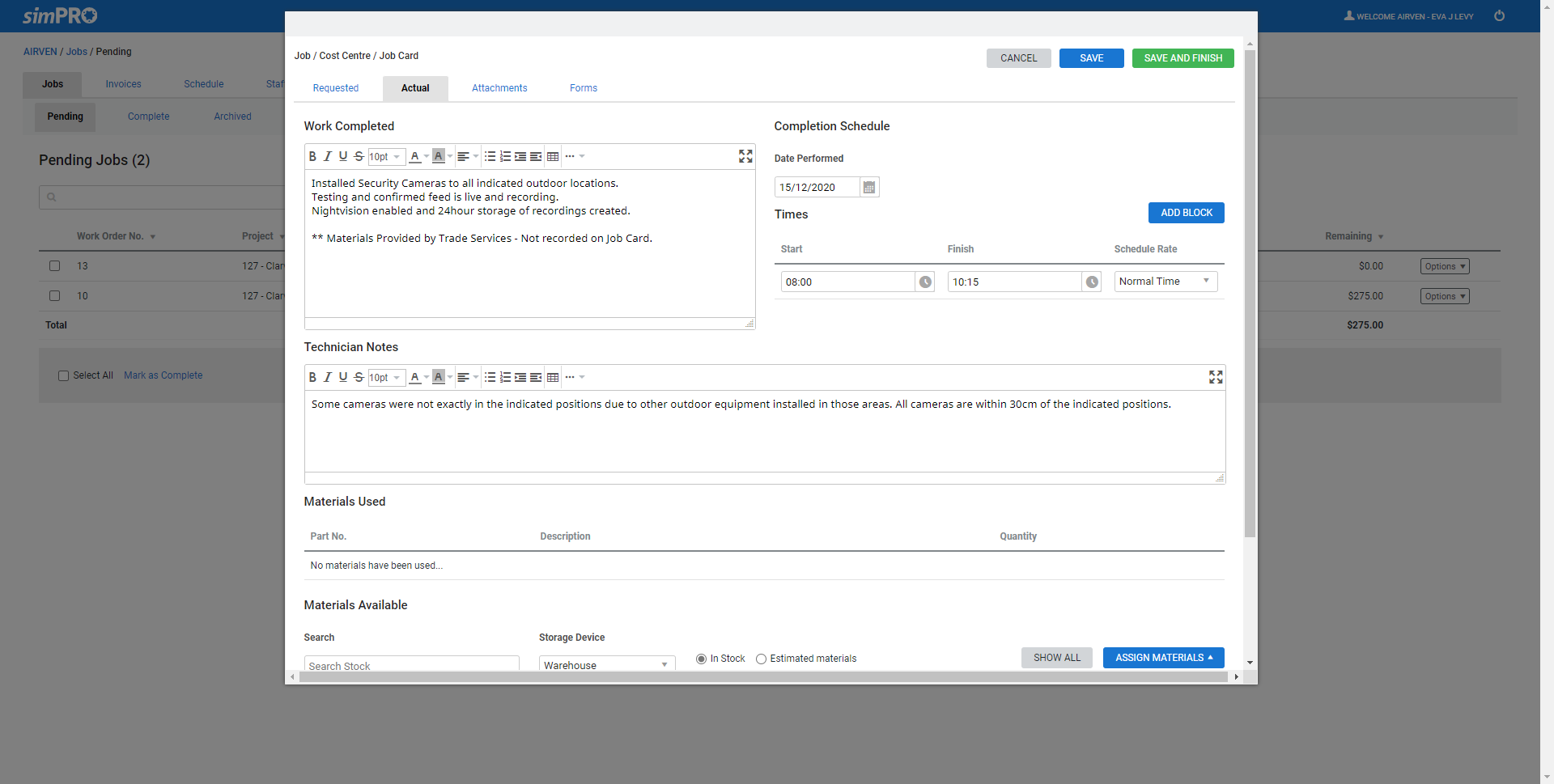The image size is (1554, 784).
Task: Open Options dropdown for work order 13
Action: pyautogui.click(x=1445, y=266)
